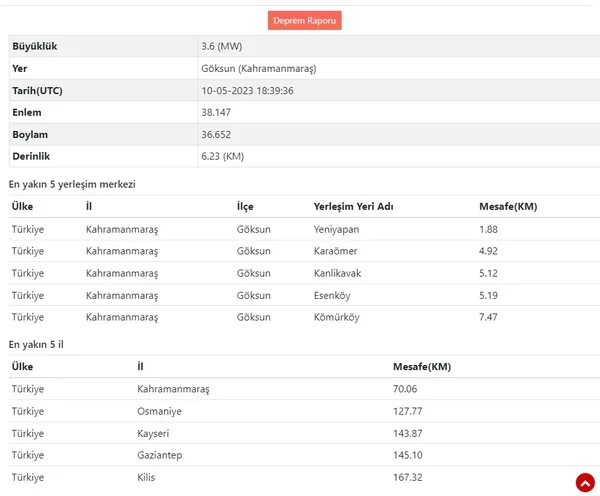The width and height of the screenshot is (600, 496).
Task: Click the Yerleşim Yeri Adı column header
Action: click(x=353, y=207)
